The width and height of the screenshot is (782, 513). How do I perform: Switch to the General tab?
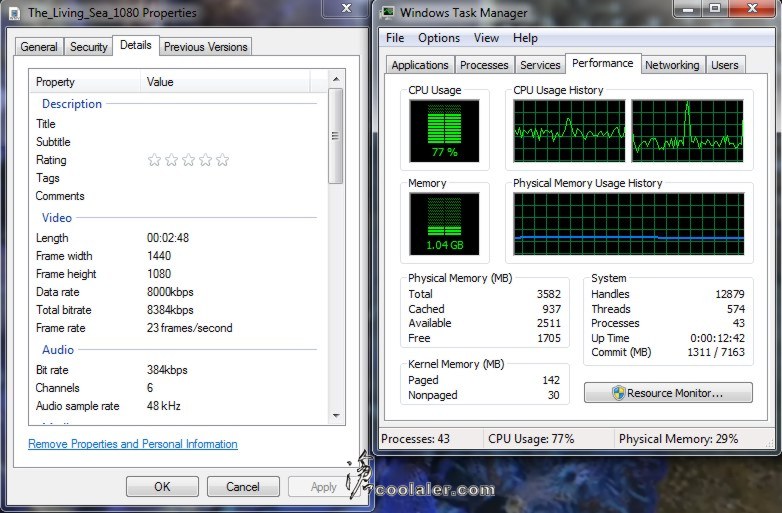point(39,47)
